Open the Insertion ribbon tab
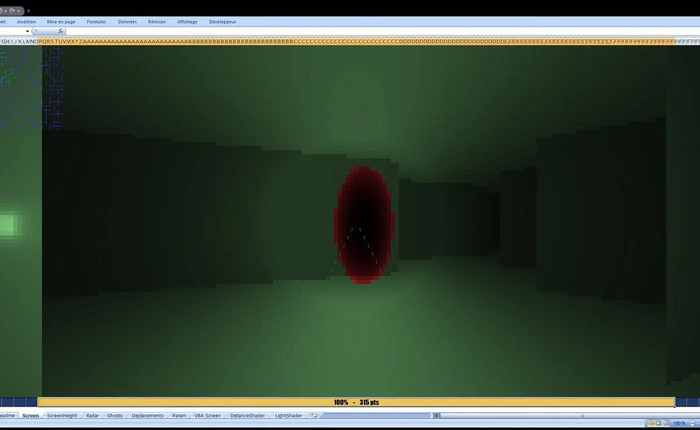This screenshot has width=700, height=430. coord(26,21)
